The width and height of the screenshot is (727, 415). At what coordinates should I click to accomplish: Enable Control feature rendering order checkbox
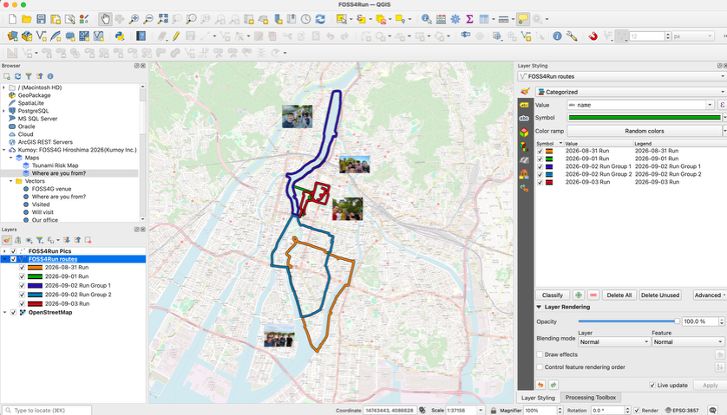pyautogui.click(x=540, y=367)
